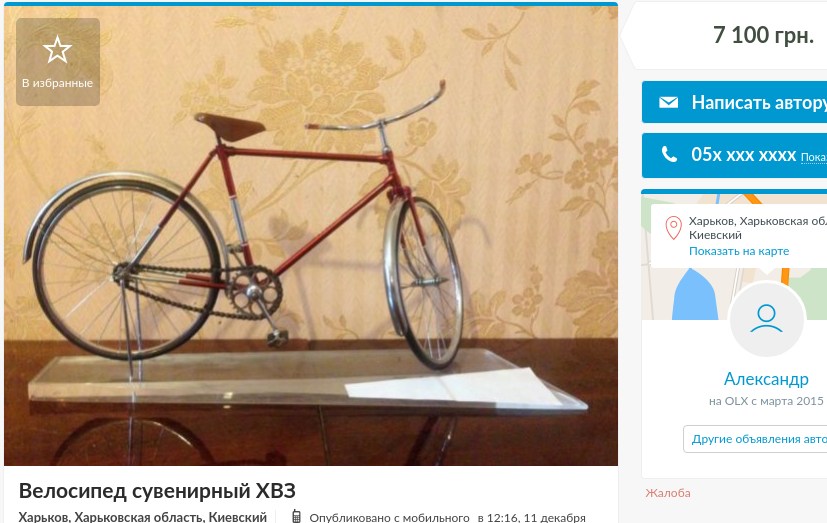827x523 pixels.
Task: Open Александр's profile avatar
Action: tap(766, 319)
